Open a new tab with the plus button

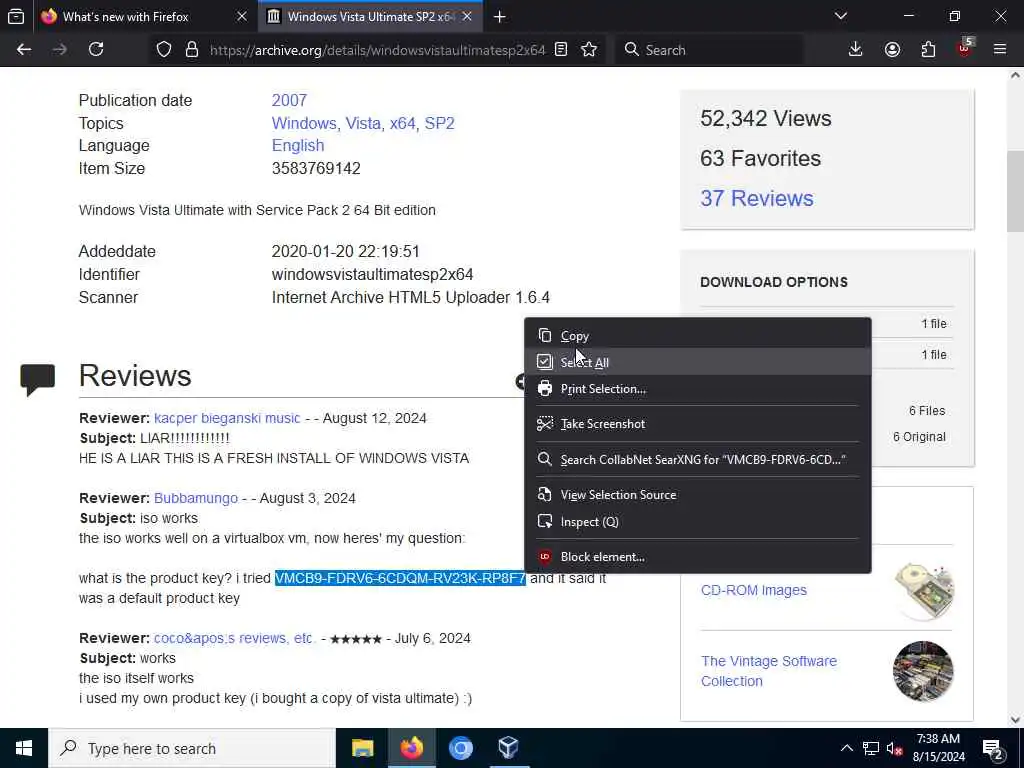point(500,17)
